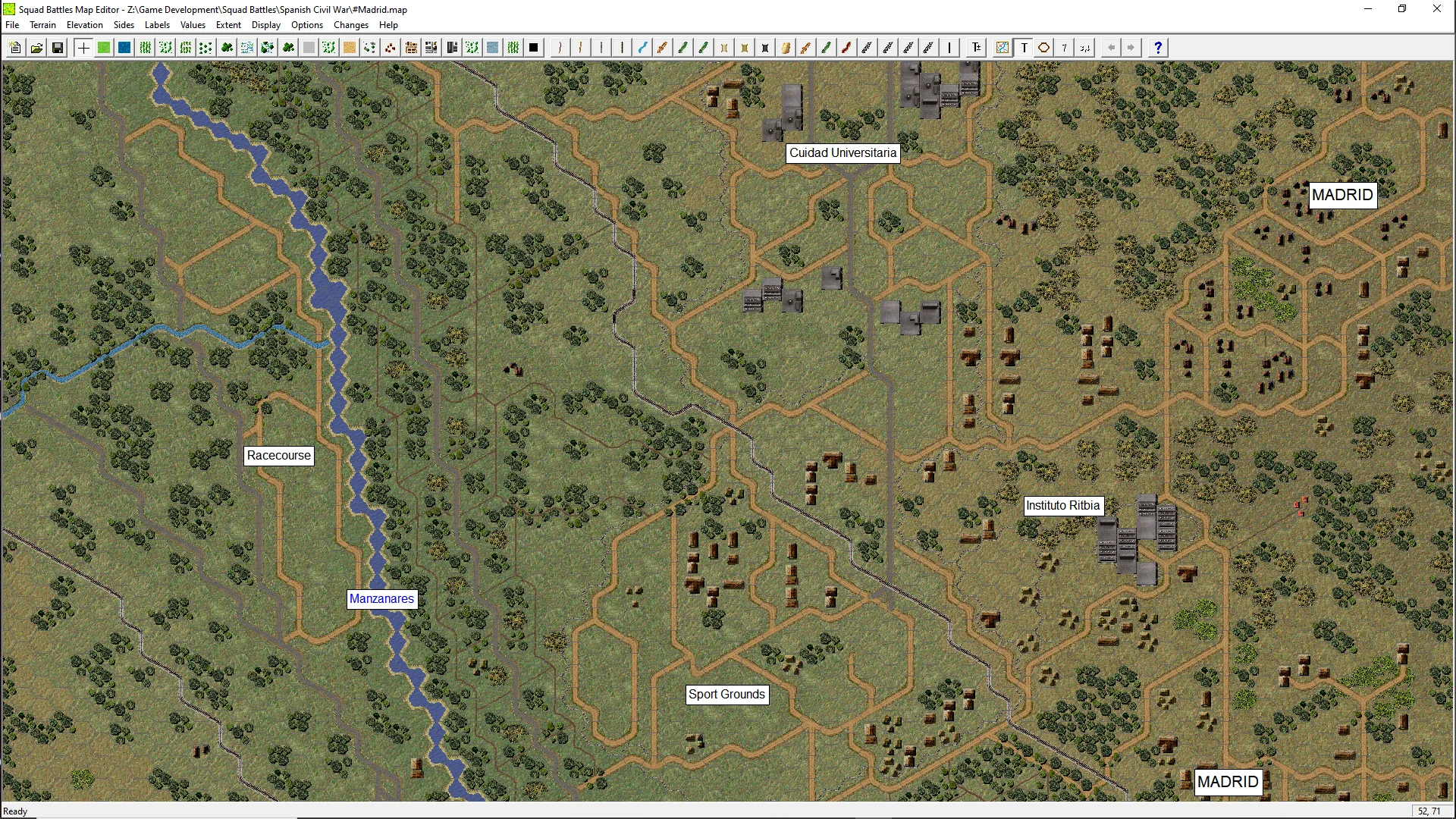Toggle the map overview button

click(1003, 48)
